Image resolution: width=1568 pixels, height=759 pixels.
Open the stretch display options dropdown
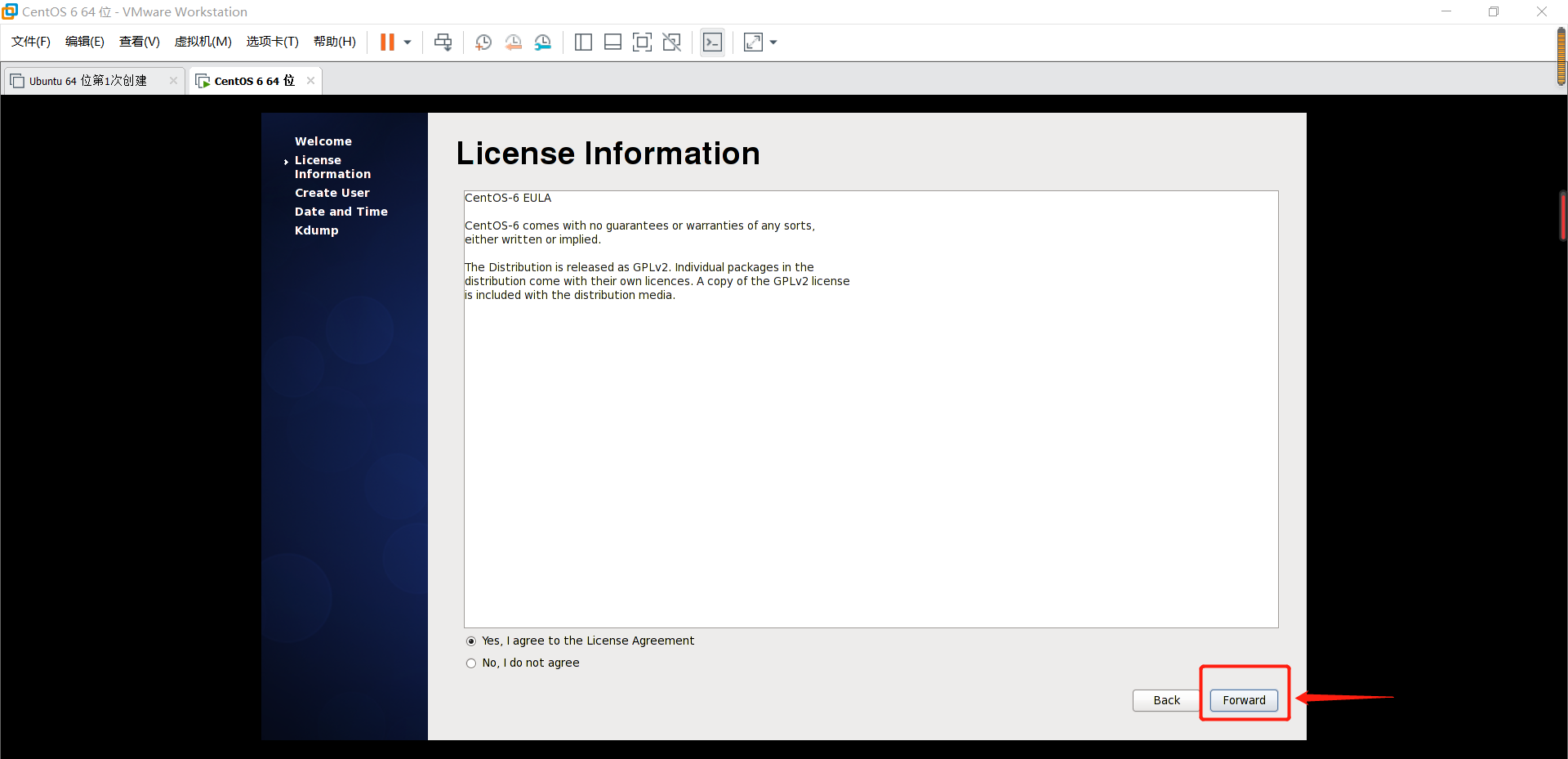coord(773,42)
